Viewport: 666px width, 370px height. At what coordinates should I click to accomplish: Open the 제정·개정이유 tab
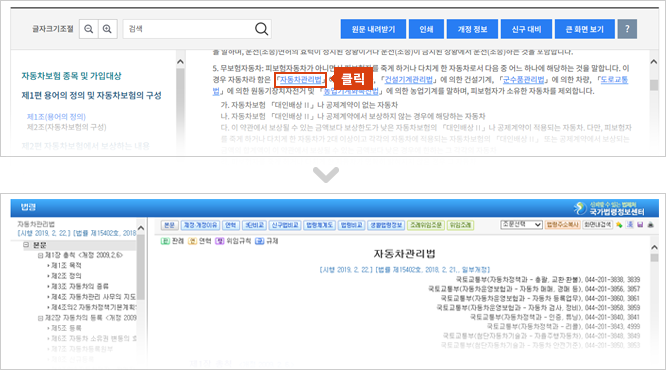tap(200, 225)
